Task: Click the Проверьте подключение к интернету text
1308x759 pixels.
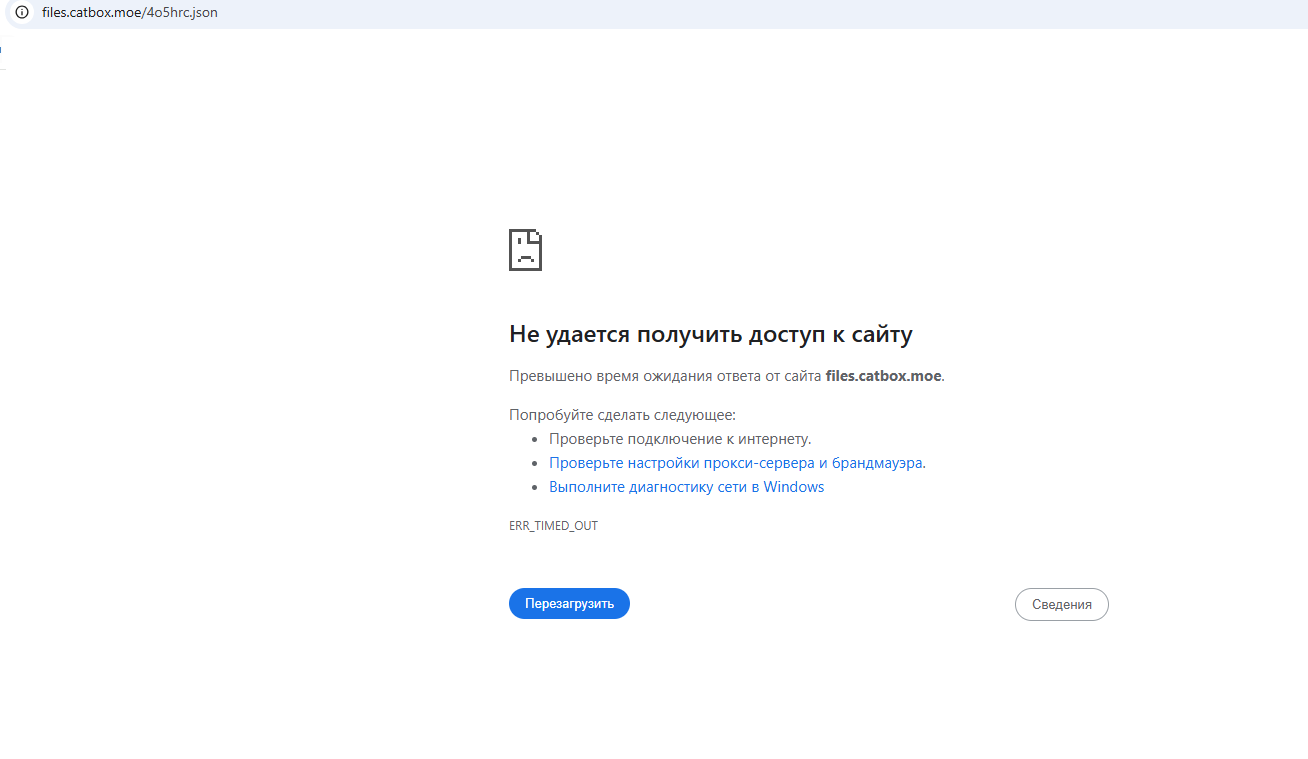Action: pyautogui.click(x=680, y=439)
